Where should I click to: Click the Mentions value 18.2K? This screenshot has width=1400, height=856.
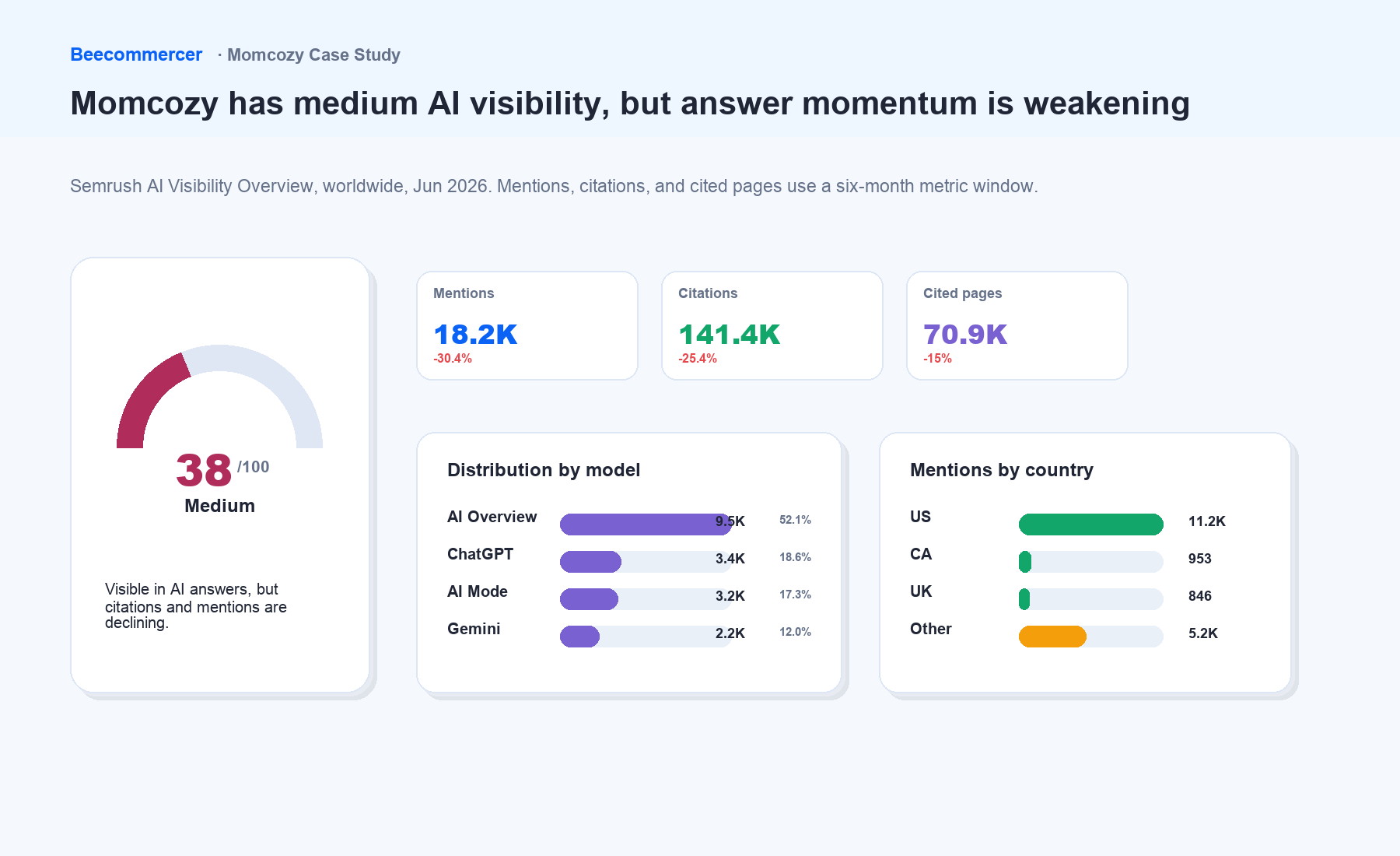475,335
